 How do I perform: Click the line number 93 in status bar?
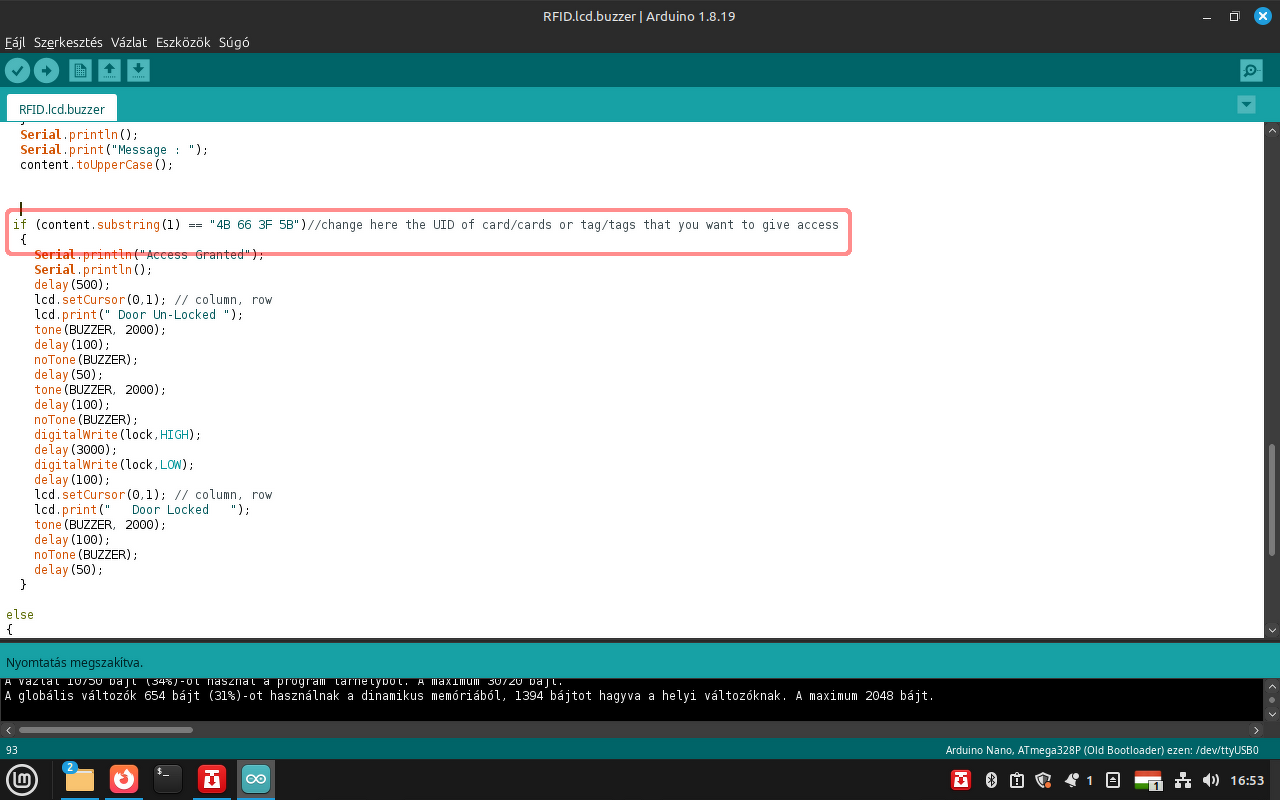(12, 750)
